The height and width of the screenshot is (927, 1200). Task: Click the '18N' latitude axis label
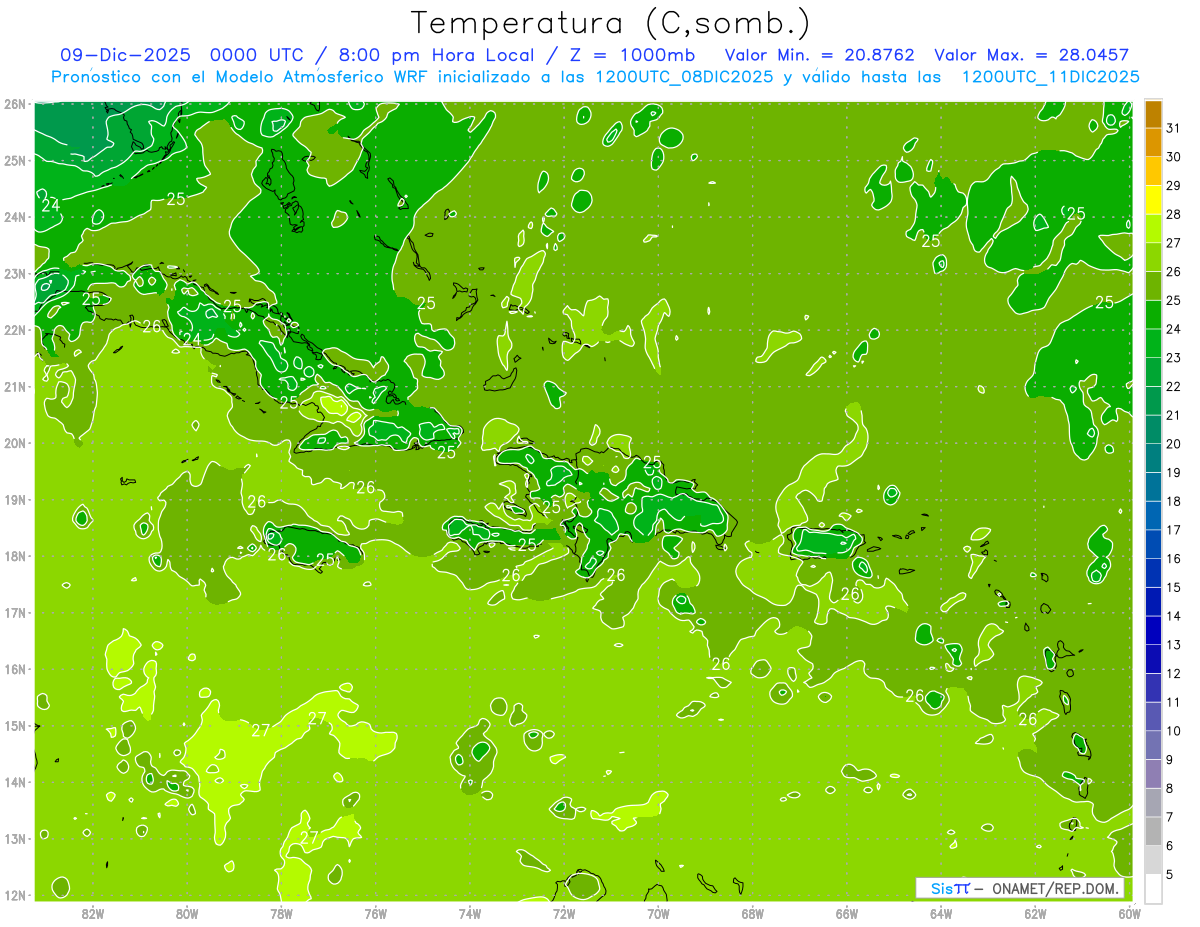coord(14,556)
